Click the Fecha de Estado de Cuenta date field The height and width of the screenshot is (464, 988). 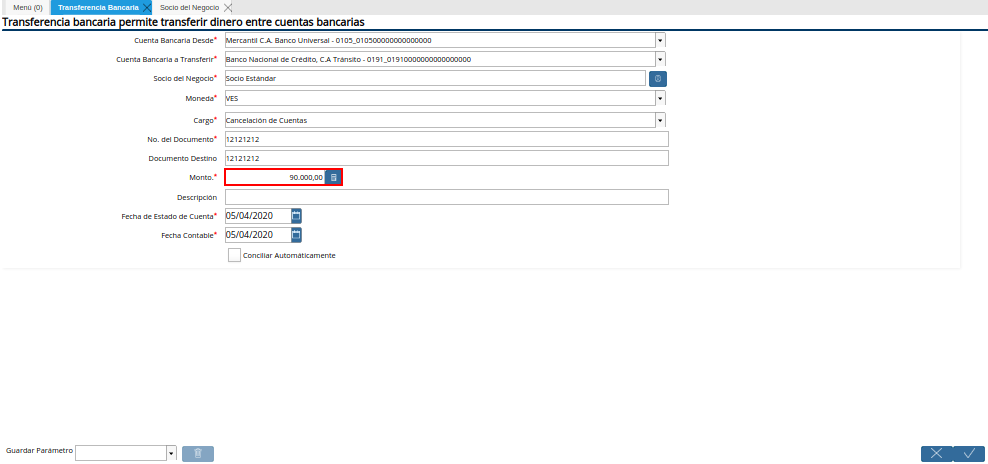click(x=258, y=216)
